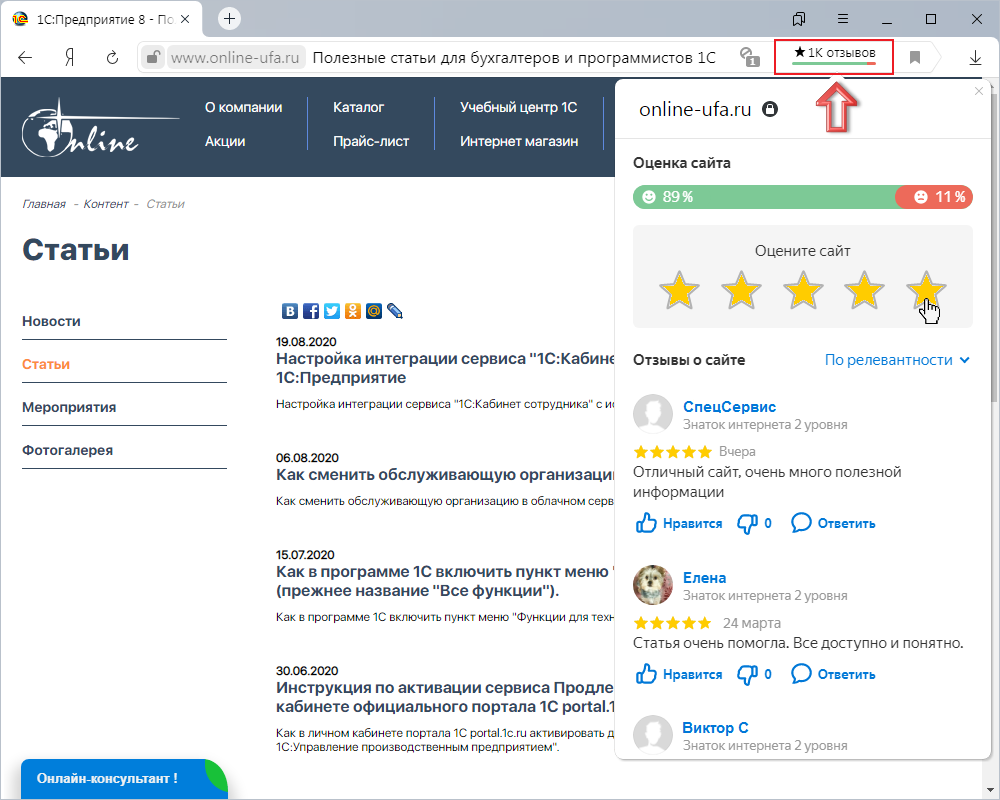Click the www.online-ufa.ru address field
Image resolution: width=1000 pixels, height=800 pixels.
235,57
